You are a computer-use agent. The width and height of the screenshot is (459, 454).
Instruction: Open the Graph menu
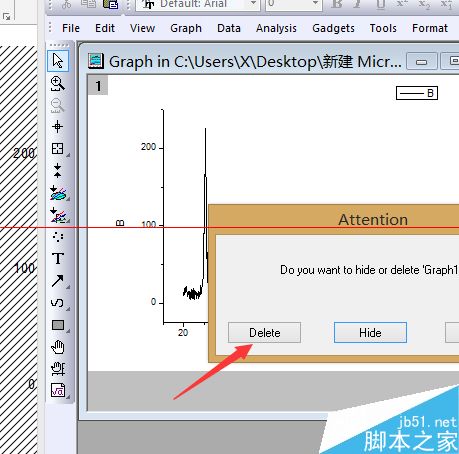[186, 28]
